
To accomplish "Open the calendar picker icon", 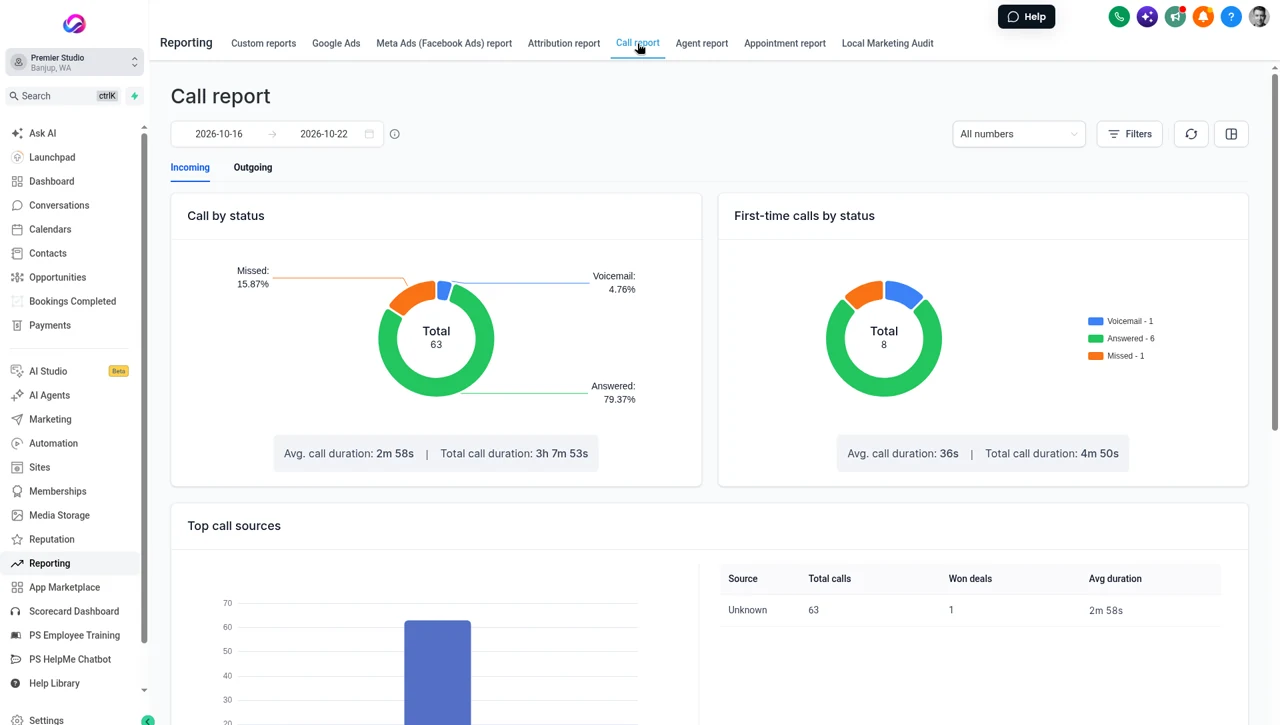I will click(x=369, y=134).
